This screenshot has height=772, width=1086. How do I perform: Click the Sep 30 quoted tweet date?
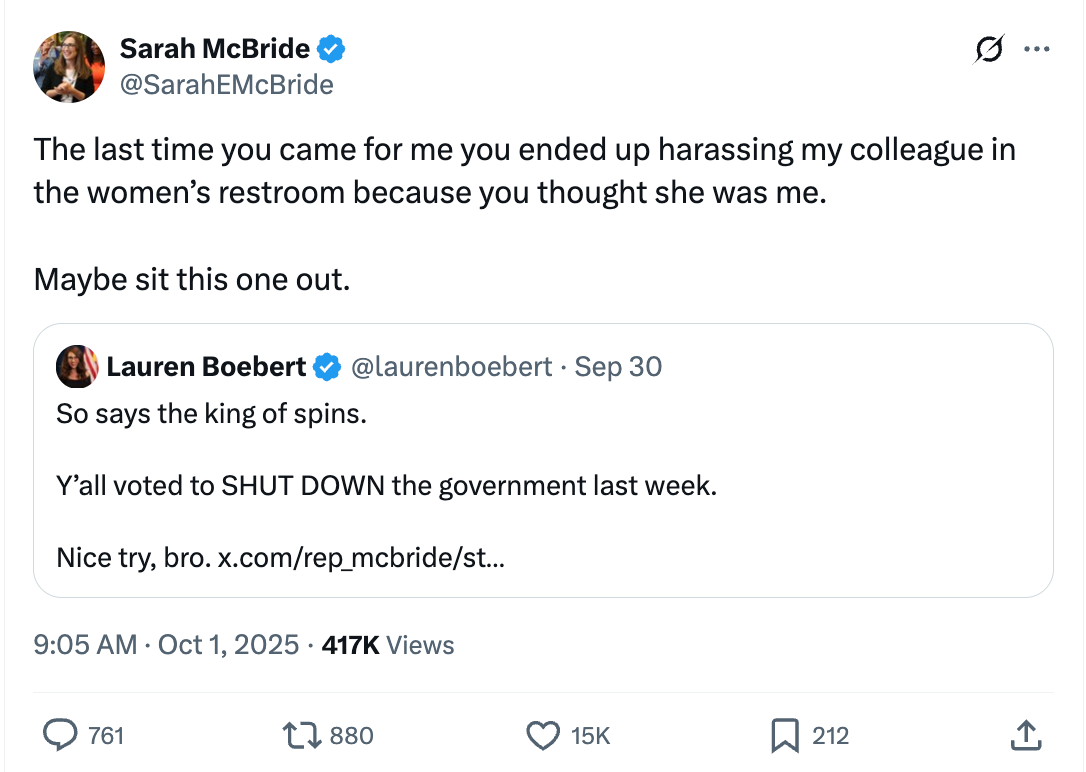618,367
